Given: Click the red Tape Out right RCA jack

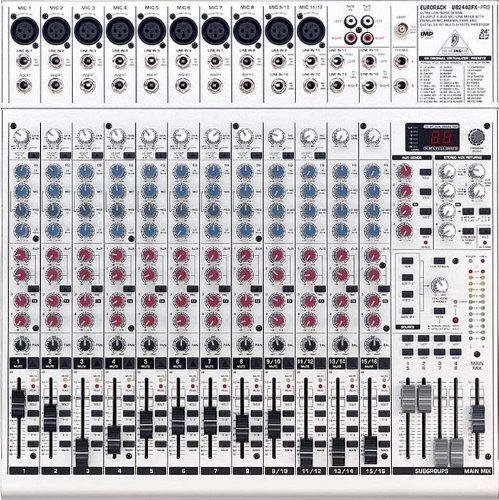Looking at the screenshot, I should [x=367, y=38].
